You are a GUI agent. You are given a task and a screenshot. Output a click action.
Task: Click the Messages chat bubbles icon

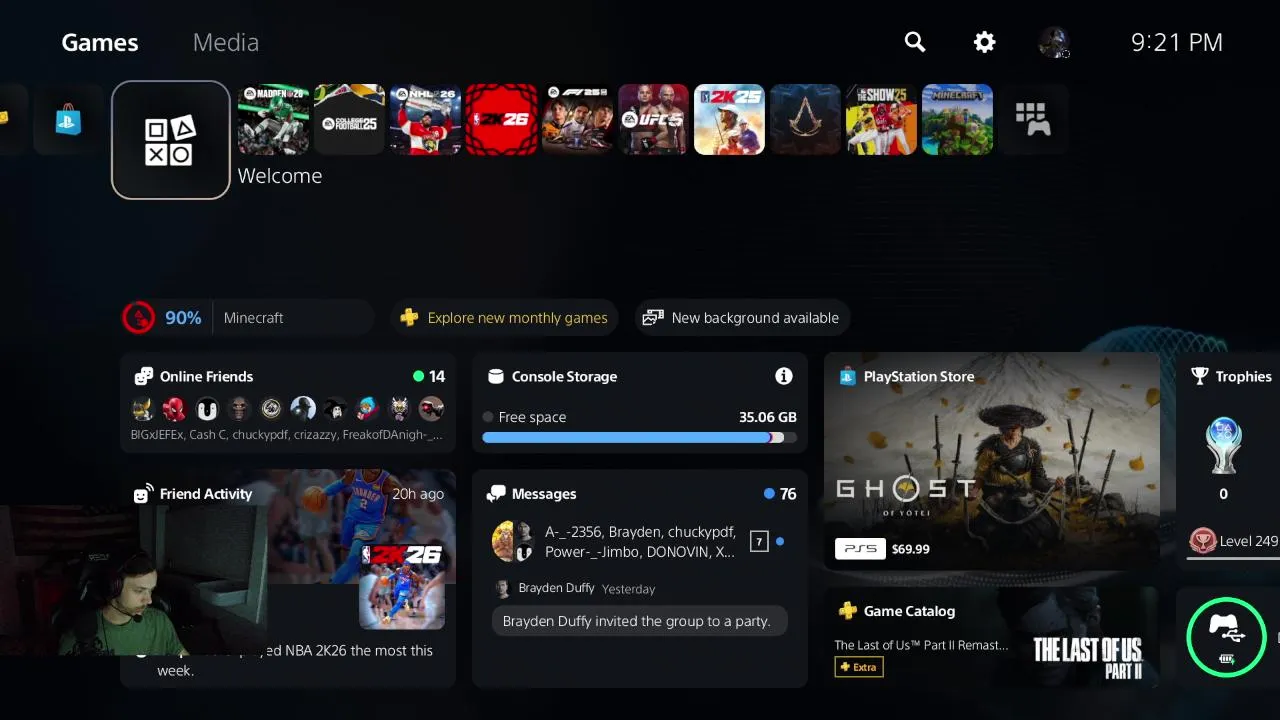pyautogui.click(x=496, y=494)
